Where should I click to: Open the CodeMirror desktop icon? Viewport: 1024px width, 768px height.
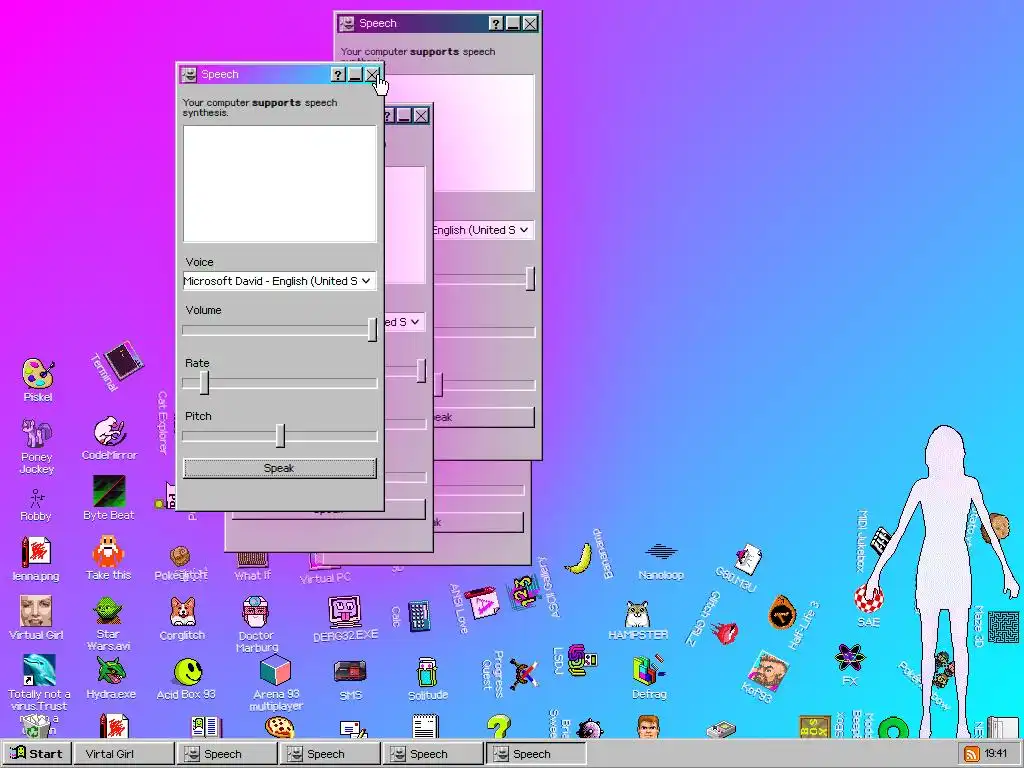point(110,432)
